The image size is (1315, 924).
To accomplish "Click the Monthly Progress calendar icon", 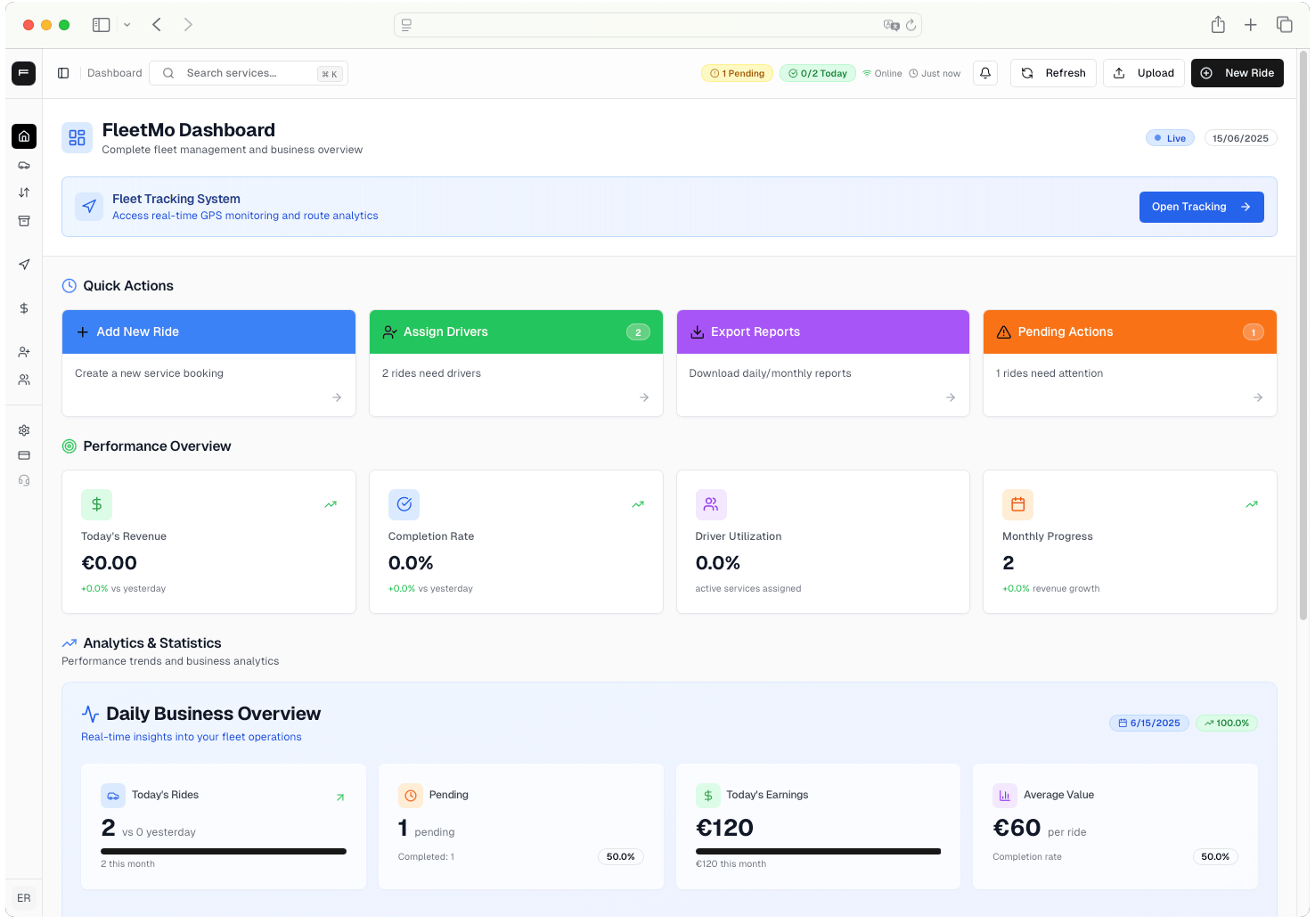I will pyautogui.click(x=1018, y=504).
